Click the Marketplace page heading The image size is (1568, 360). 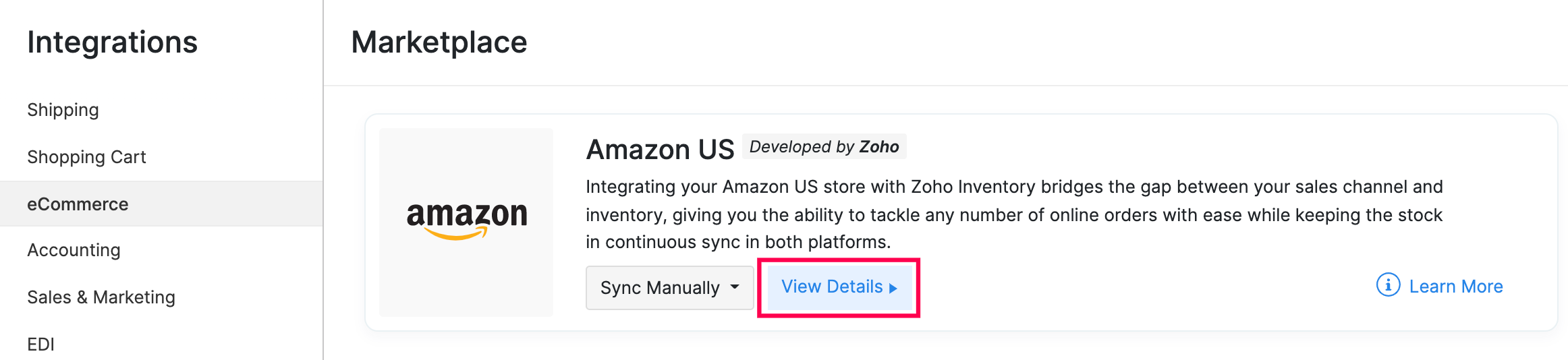[x=439, y=42]
